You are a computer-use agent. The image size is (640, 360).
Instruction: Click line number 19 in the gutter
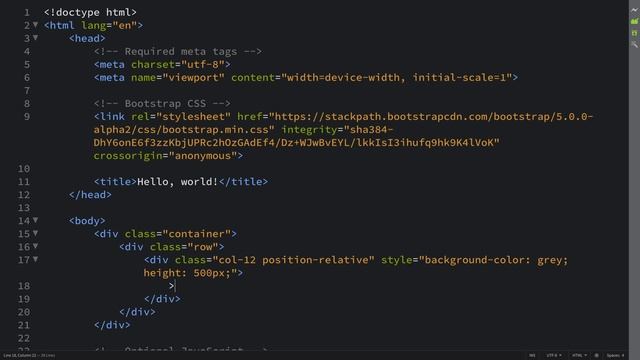click(x=24, y=299)
